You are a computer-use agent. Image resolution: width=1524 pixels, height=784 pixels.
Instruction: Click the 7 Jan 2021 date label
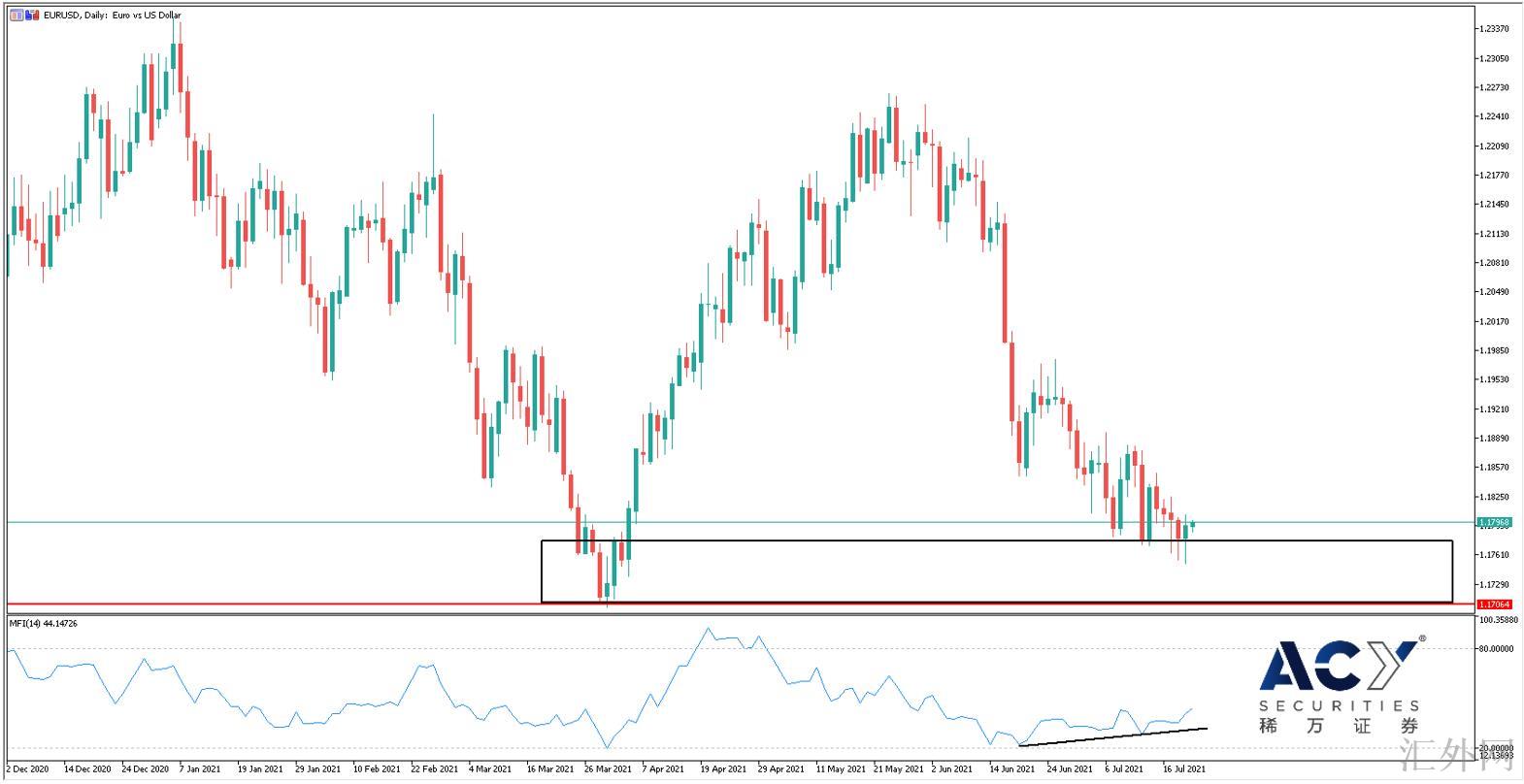point(202,769)
